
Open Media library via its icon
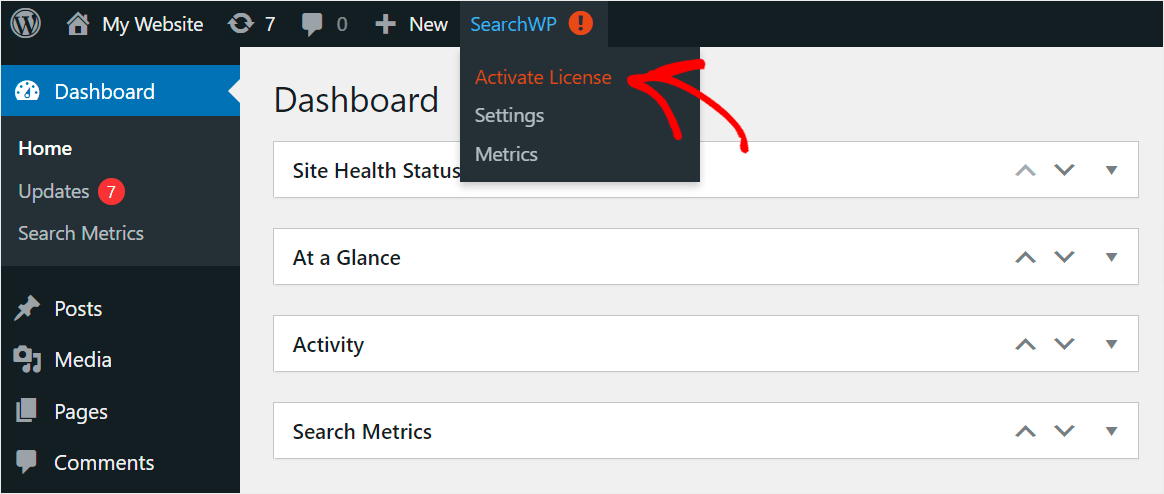tap(27, 360)
